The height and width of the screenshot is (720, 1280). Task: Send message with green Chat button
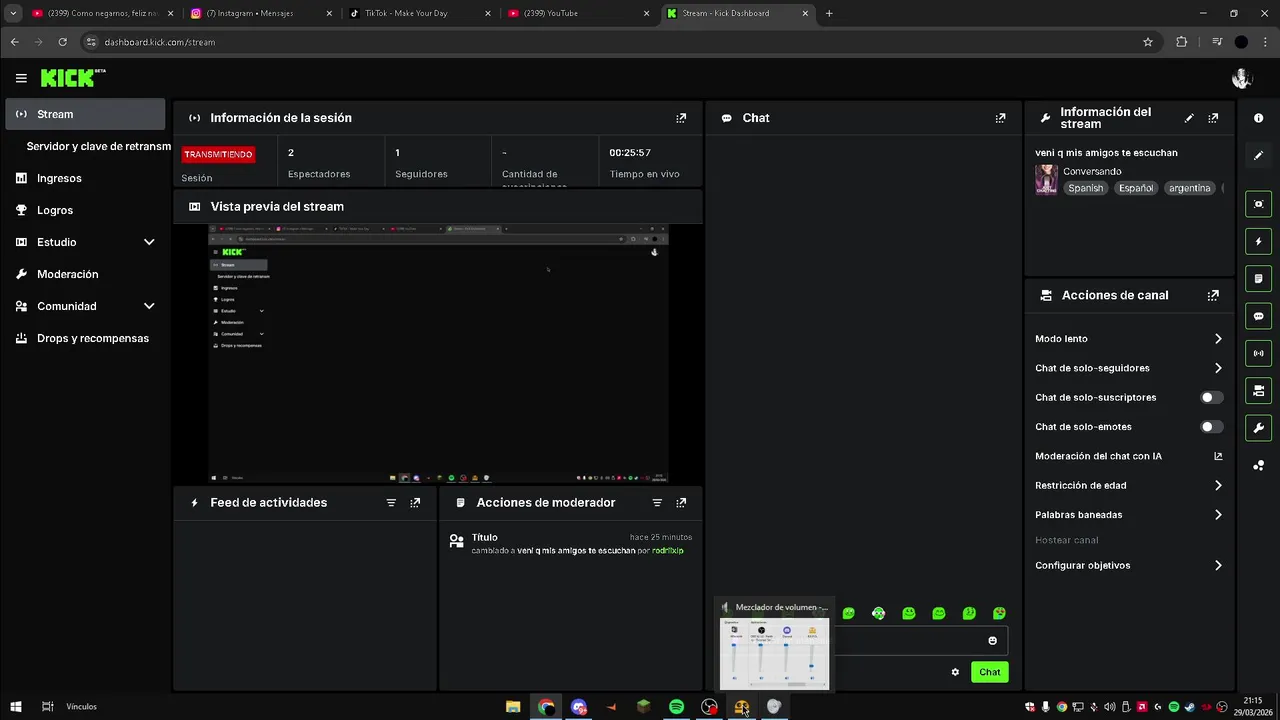[989, 672]
